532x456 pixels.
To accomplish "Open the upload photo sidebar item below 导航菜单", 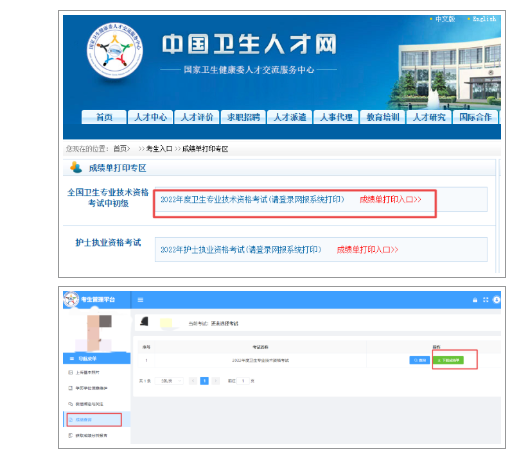I will coord(97,373).
